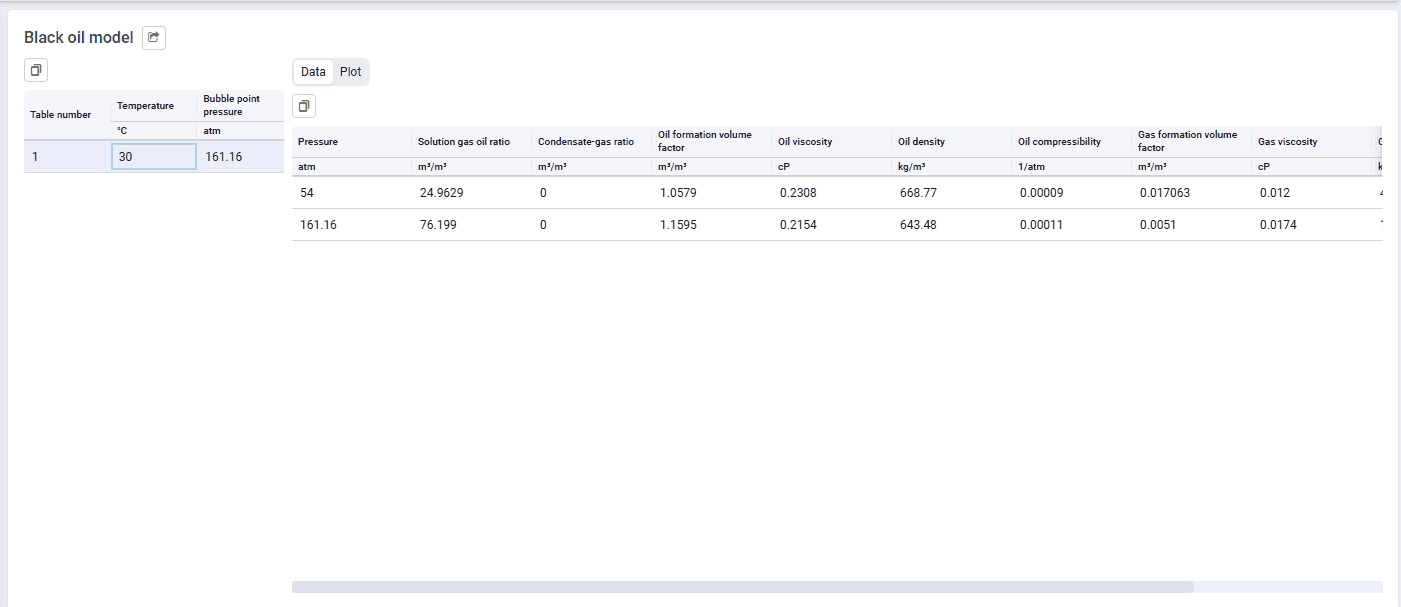Viewport: 1401px width, 607px height.
Task: Click the Temperature column header
Action: click(154, 106)
